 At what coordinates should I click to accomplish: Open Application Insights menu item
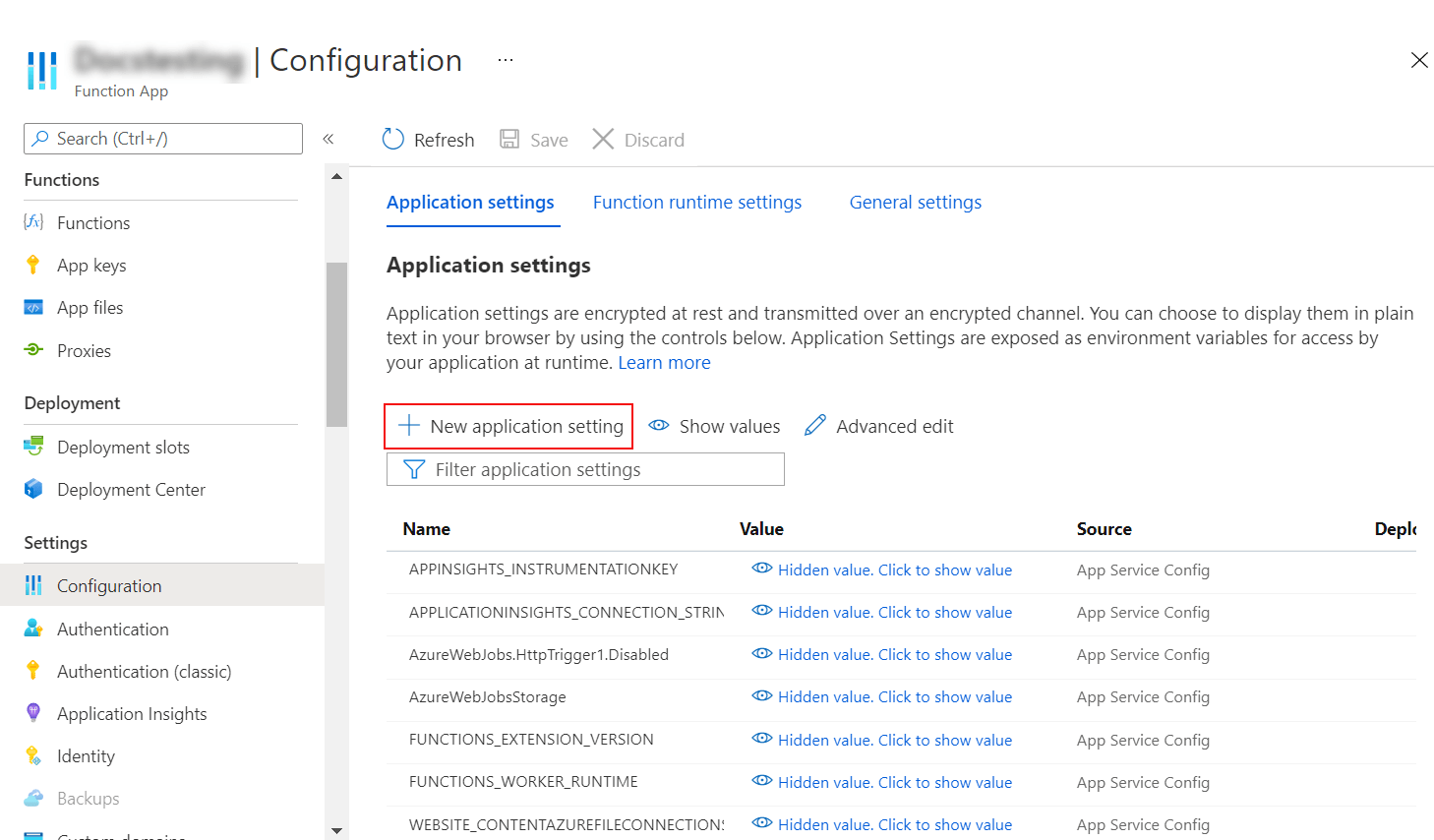pos(132,714)
